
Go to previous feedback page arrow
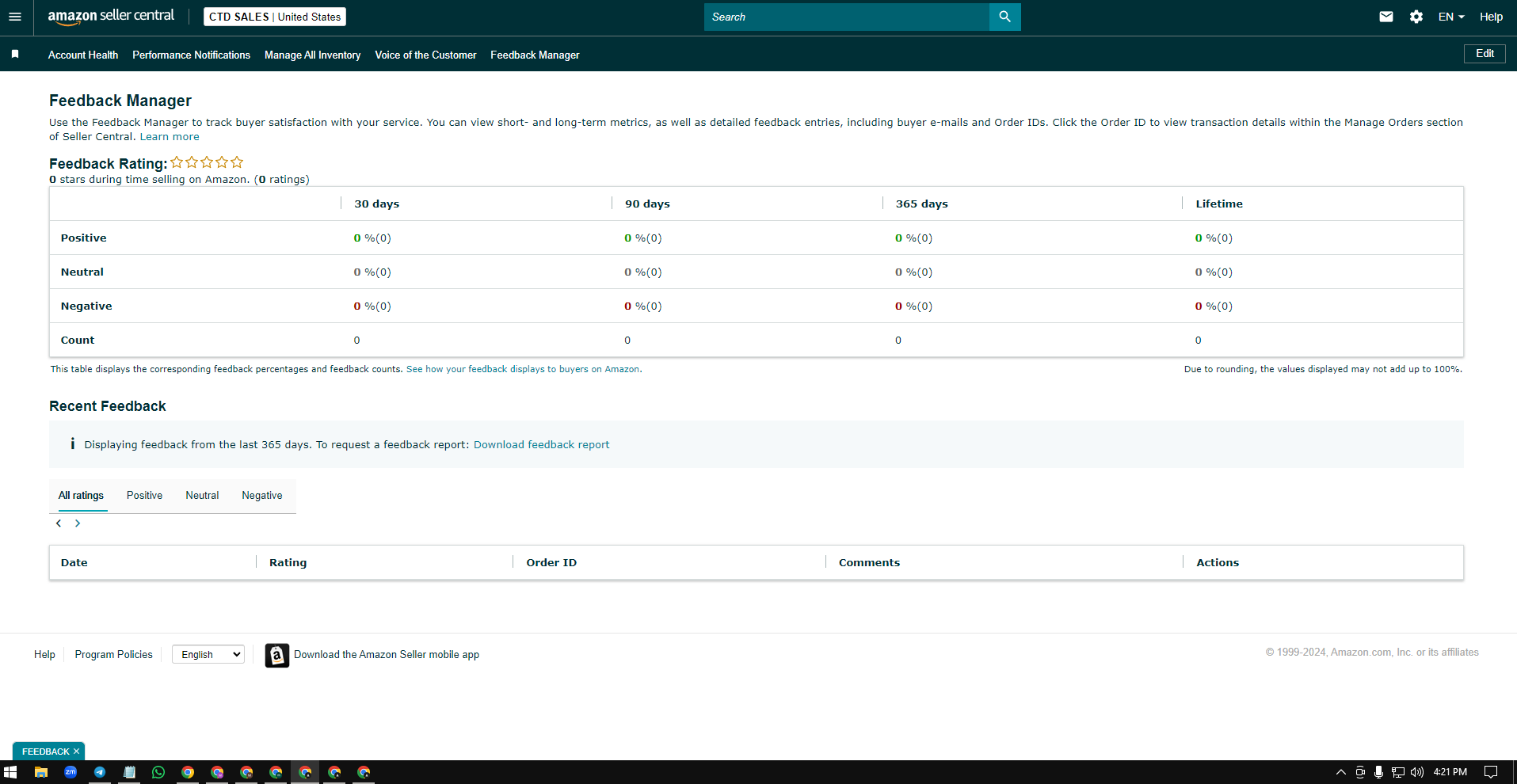[59, 523]
